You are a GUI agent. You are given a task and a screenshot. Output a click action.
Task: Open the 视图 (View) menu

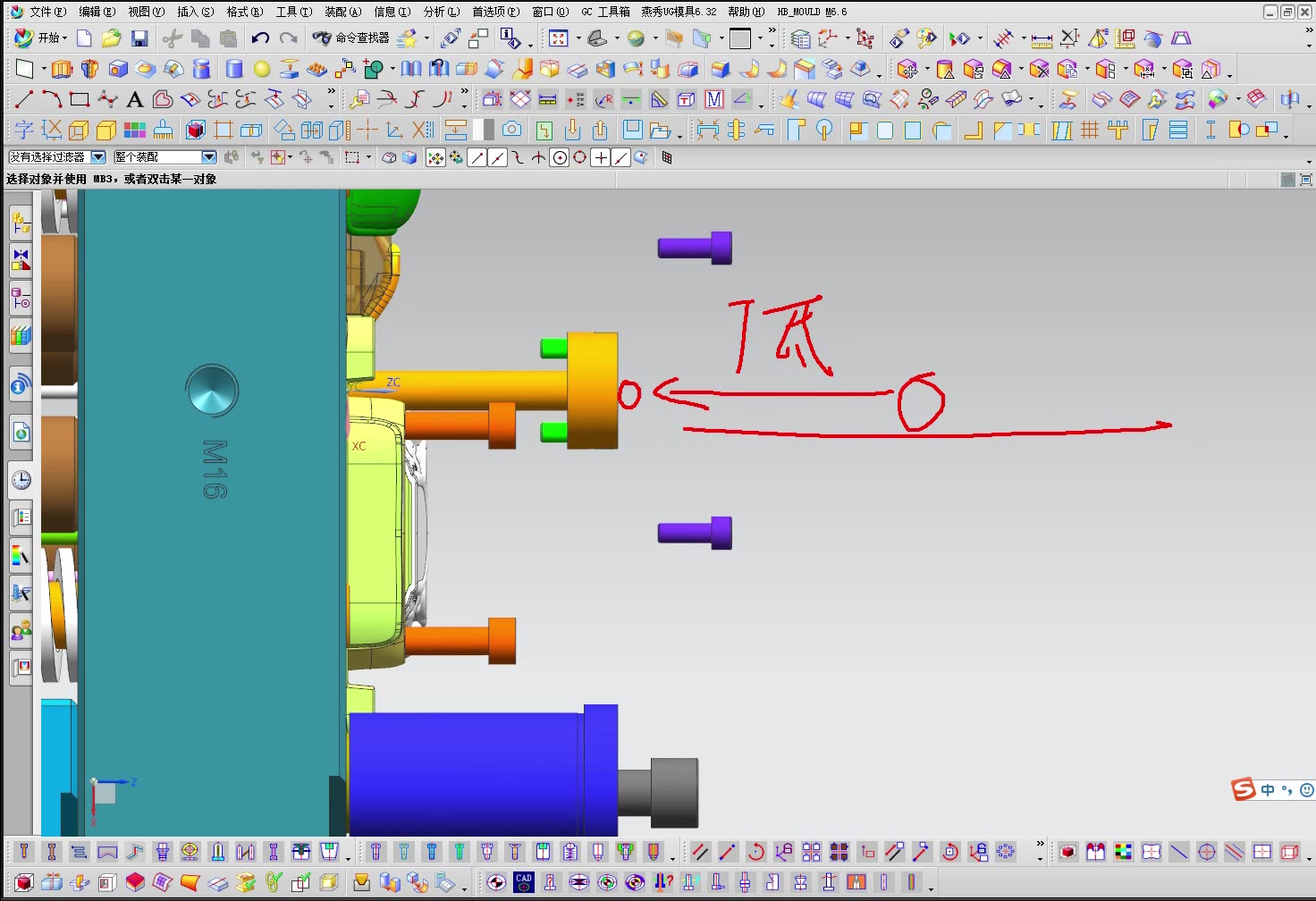[146, 12]
